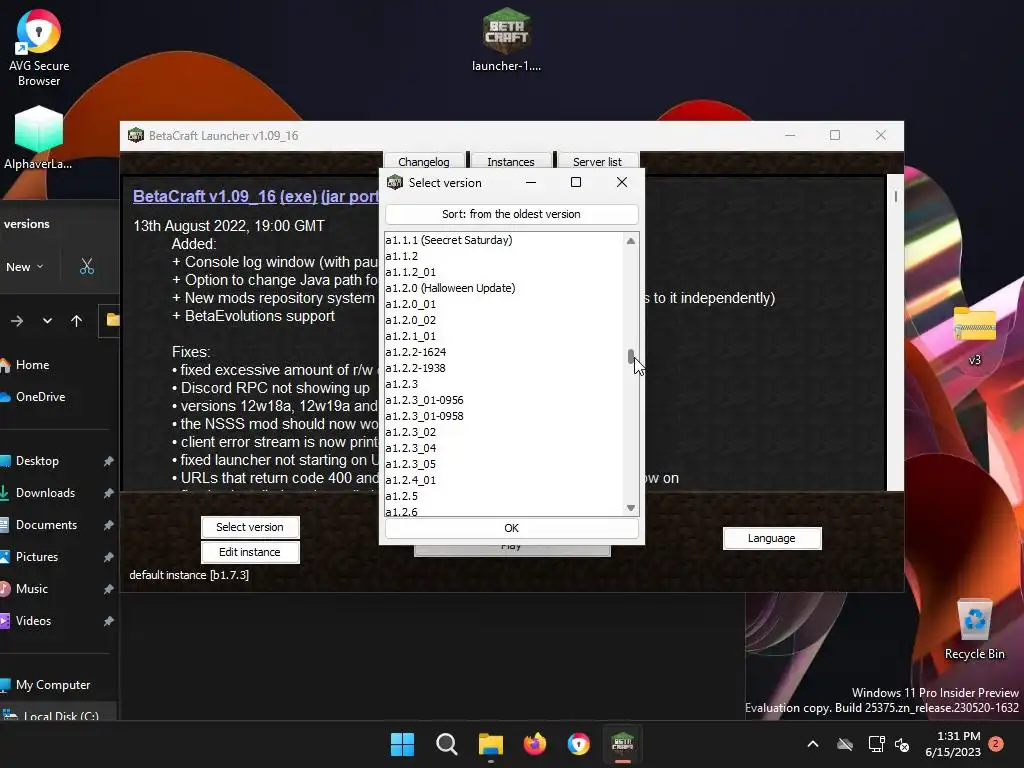Show hidden system tray icons
The height and width of the screenshot is (768, 1024).
click(x=813, y=744)
